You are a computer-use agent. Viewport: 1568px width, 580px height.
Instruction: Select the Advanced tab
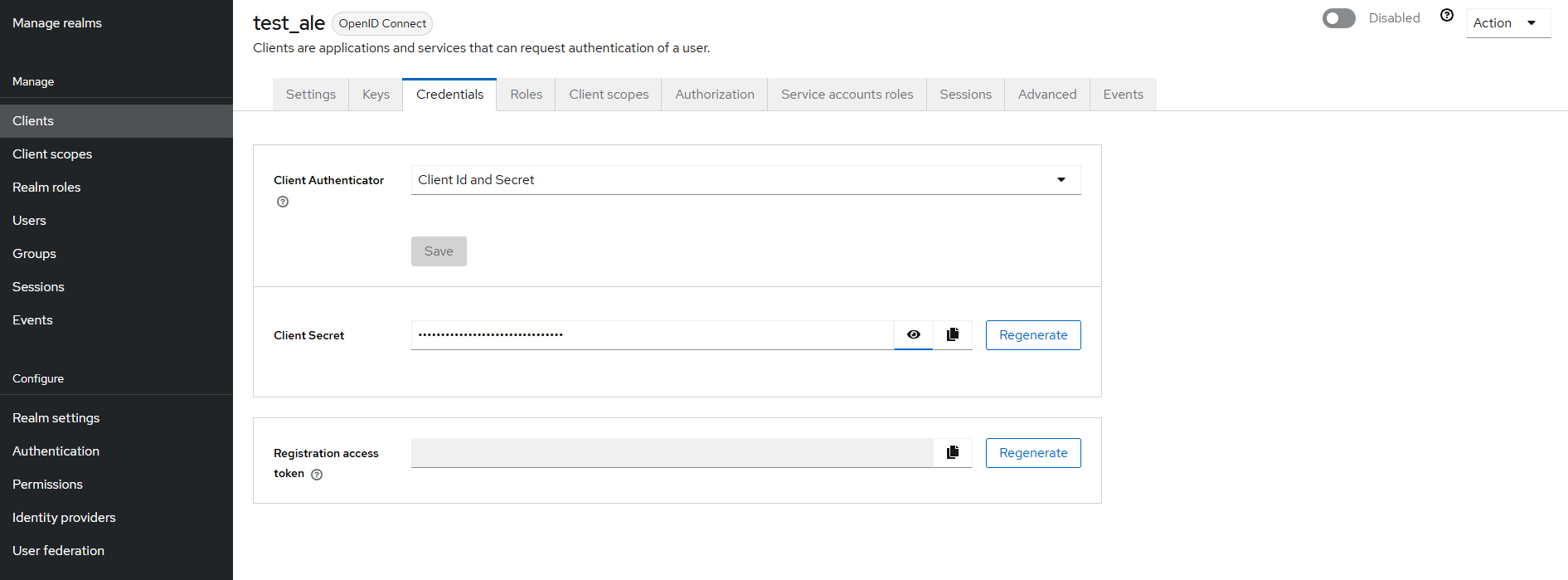pos(1046,95)
